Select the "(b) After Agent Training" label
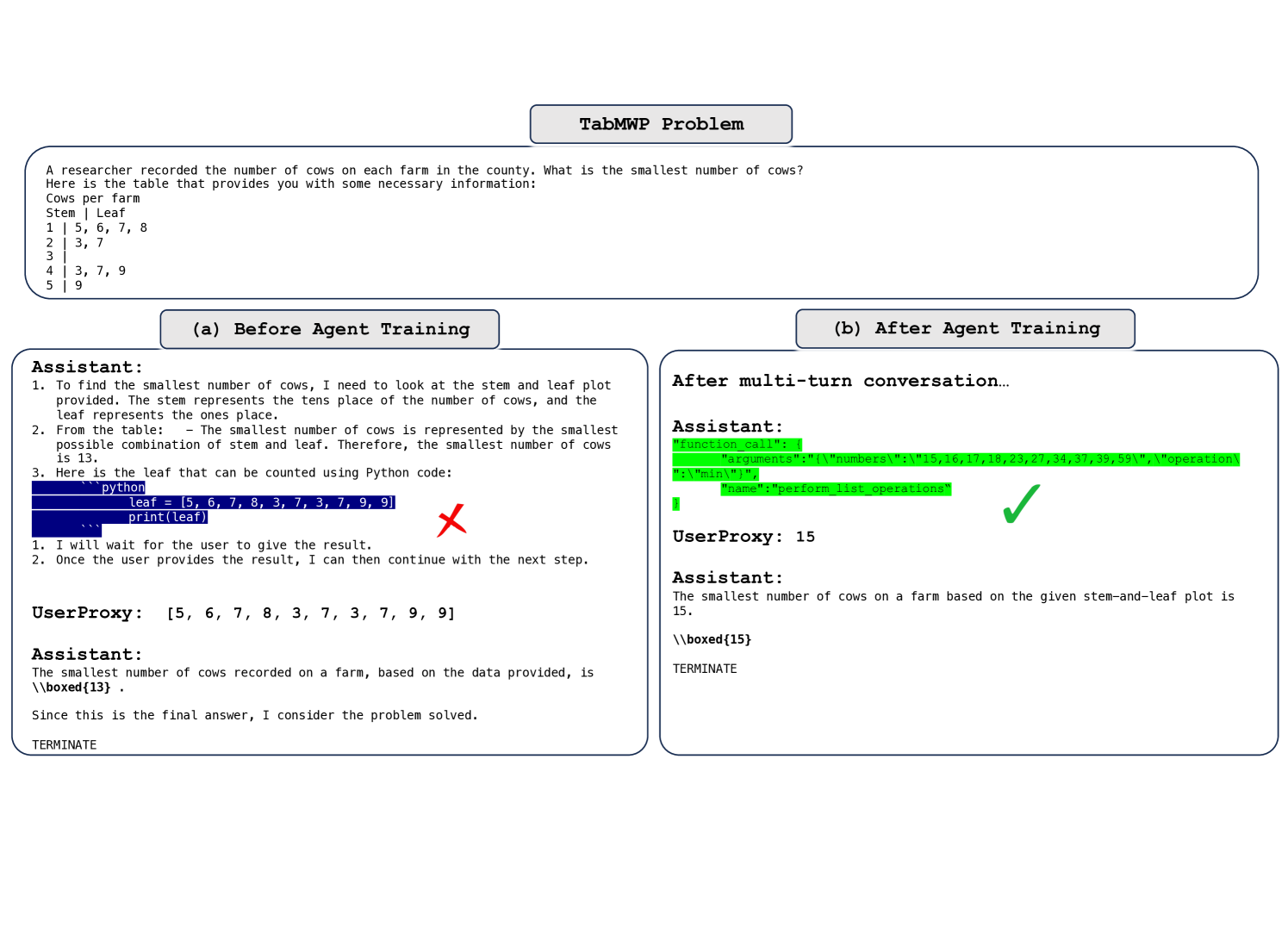 tap(966, 328)
